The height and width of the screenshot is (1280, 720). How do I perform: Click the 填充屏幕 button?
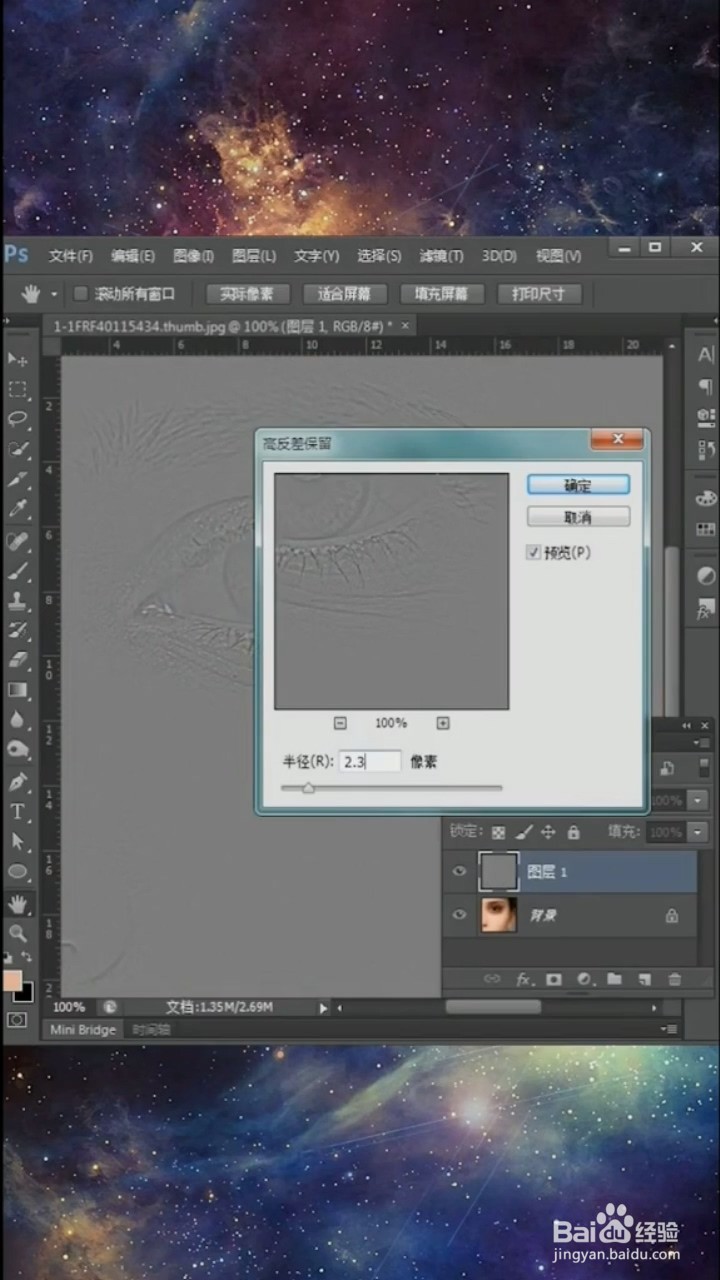(x=441, y=294)
